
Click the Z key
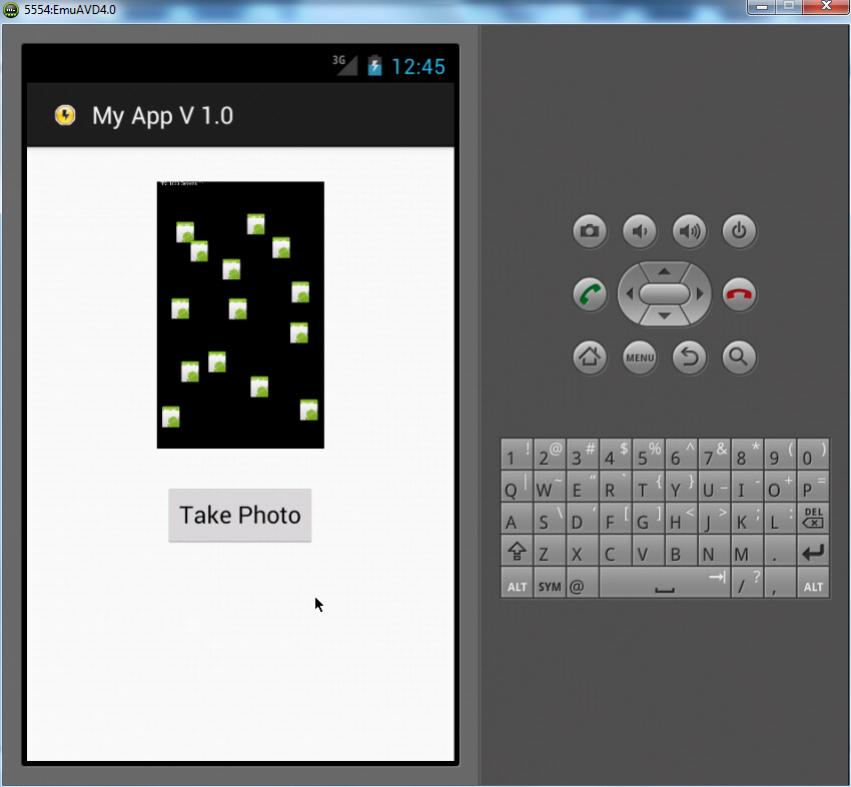coord(549,551)
